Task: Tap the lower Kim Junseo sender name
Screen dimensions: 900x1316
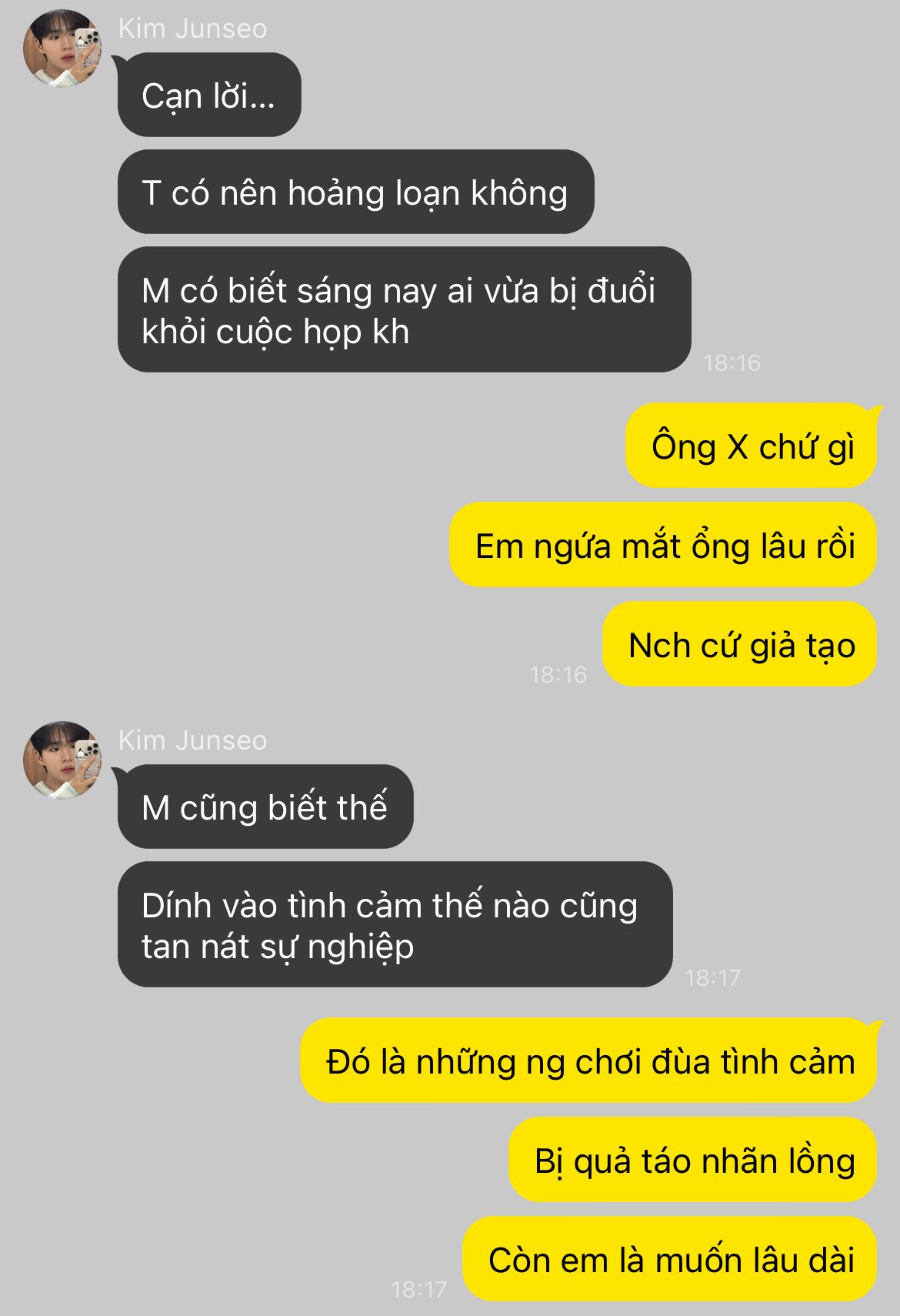Action: 193,740
